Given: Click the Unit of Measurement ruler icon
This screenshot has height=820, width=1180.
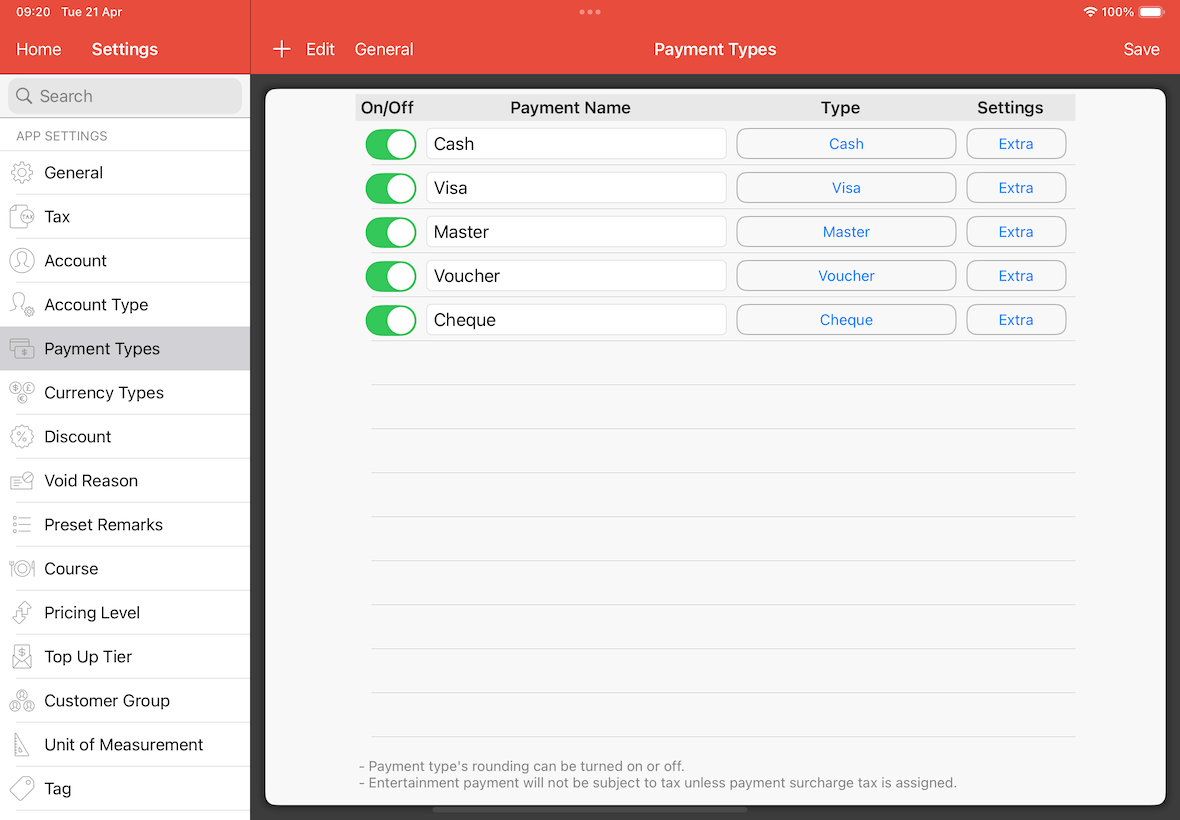Looking at the screenshot, I should (x=22, y=745).
